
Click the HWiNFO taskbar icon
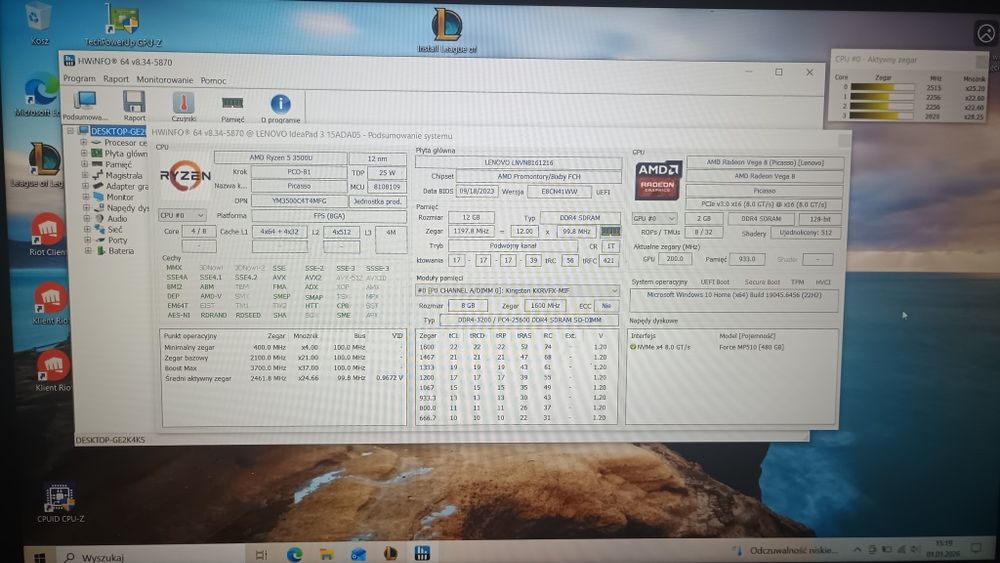click(x=422, y=553)
